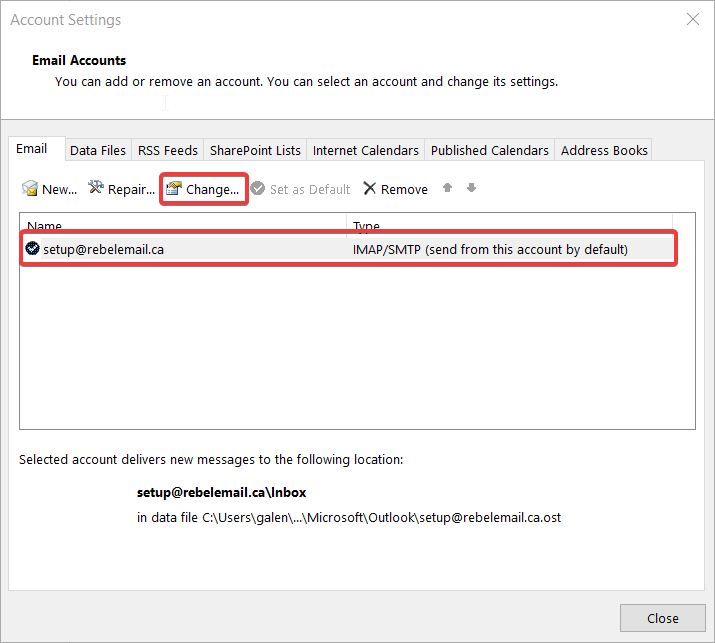Click the Remove X icon

(369, 188)
